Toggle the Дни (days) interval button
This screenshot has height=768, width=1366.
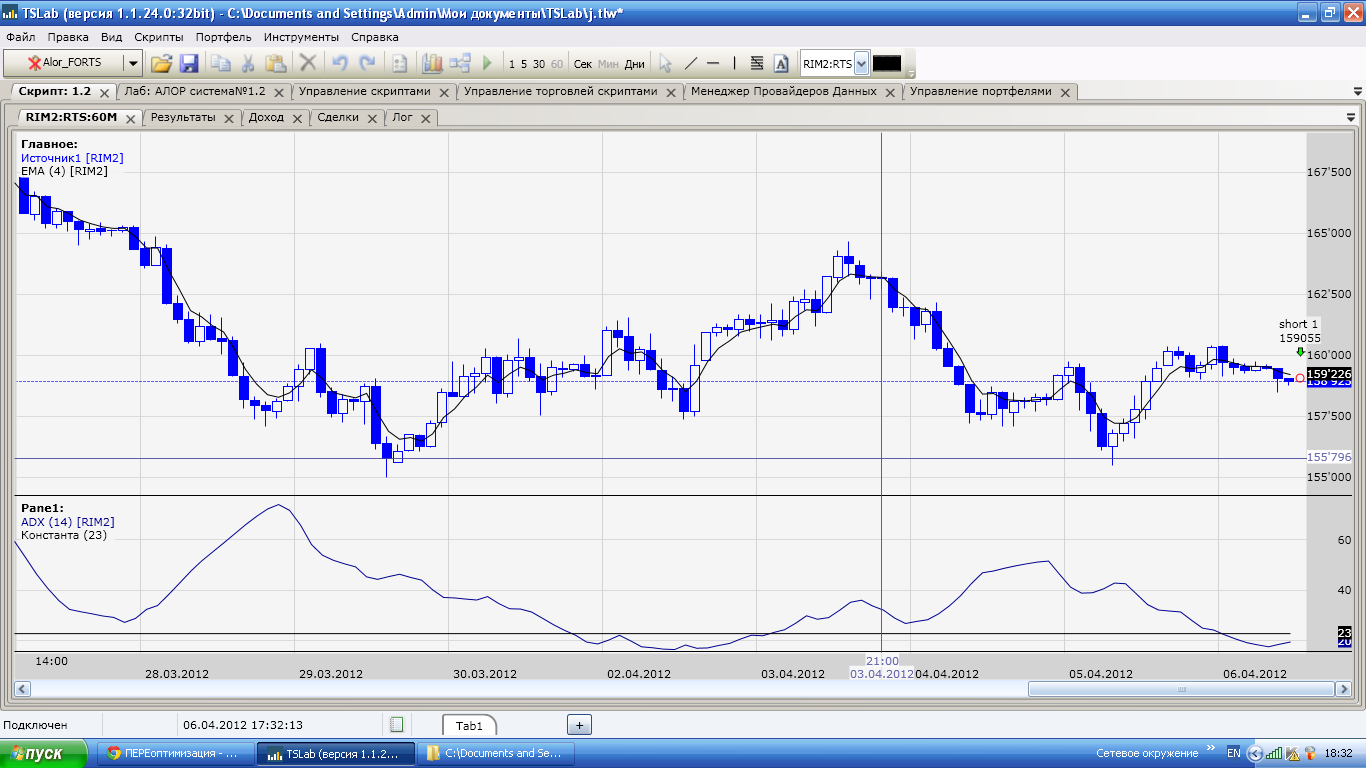point(635,64)
